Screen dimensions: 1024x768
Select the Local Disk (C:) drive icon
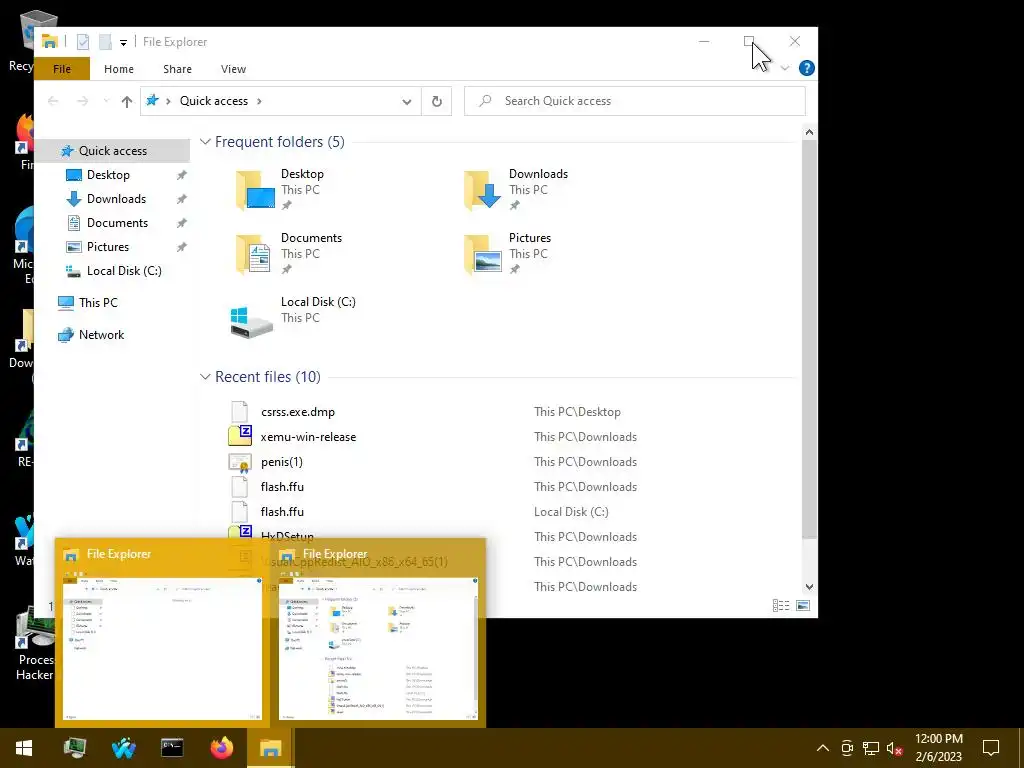pos(251,321)
